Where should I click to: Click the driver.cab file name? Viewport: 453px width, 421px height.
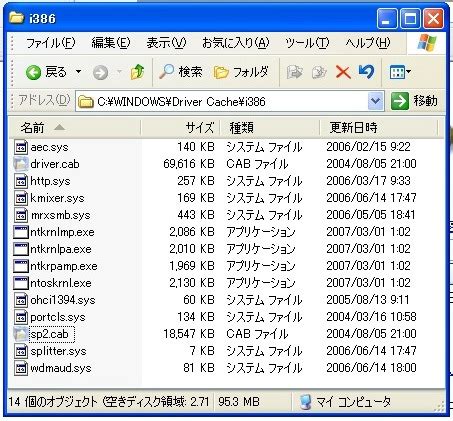tap(55, 164)
